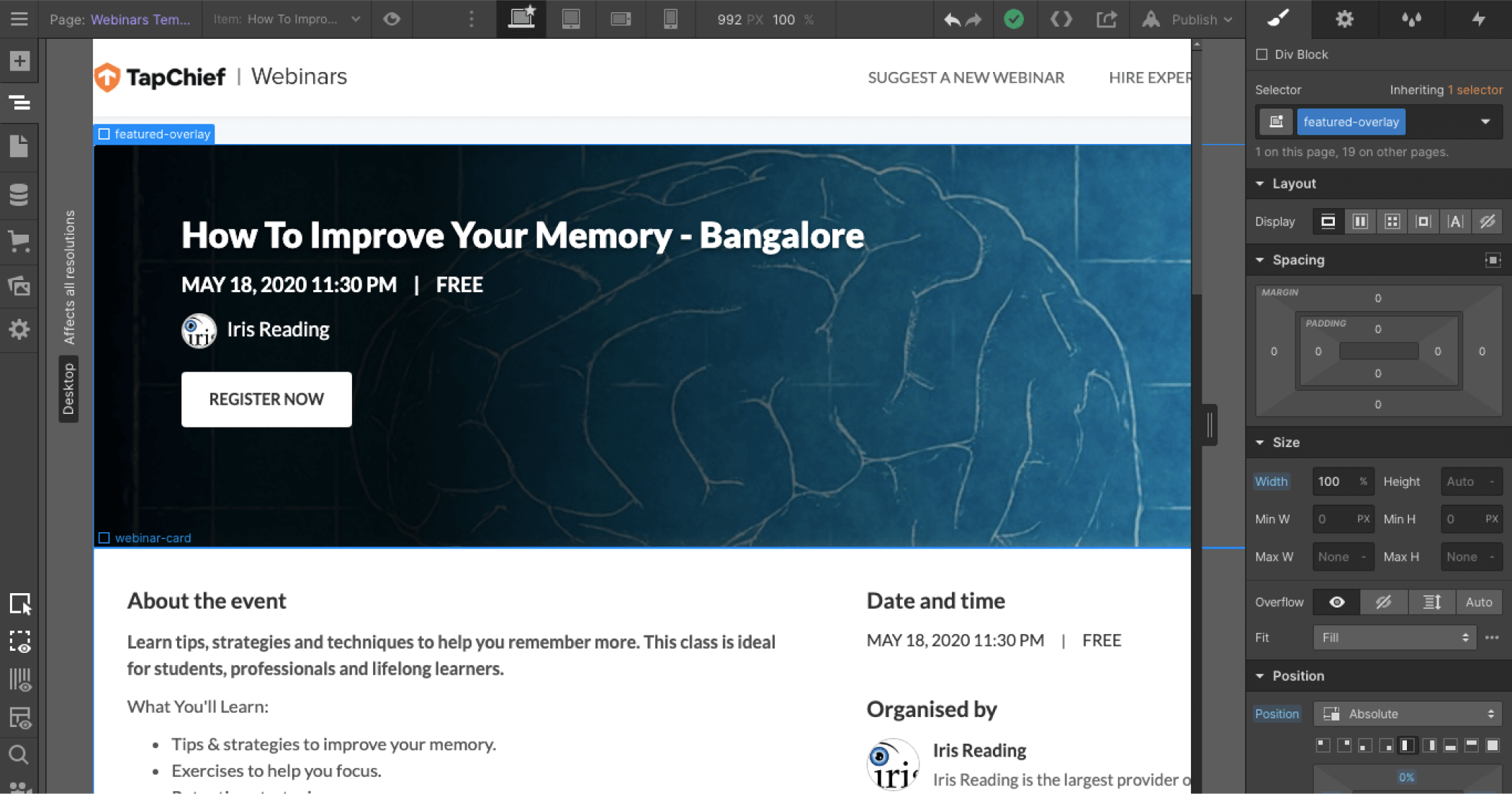Open the selector states dropdown arrow
This screenshot has width=1512, height=794.
coord(1485,122)
